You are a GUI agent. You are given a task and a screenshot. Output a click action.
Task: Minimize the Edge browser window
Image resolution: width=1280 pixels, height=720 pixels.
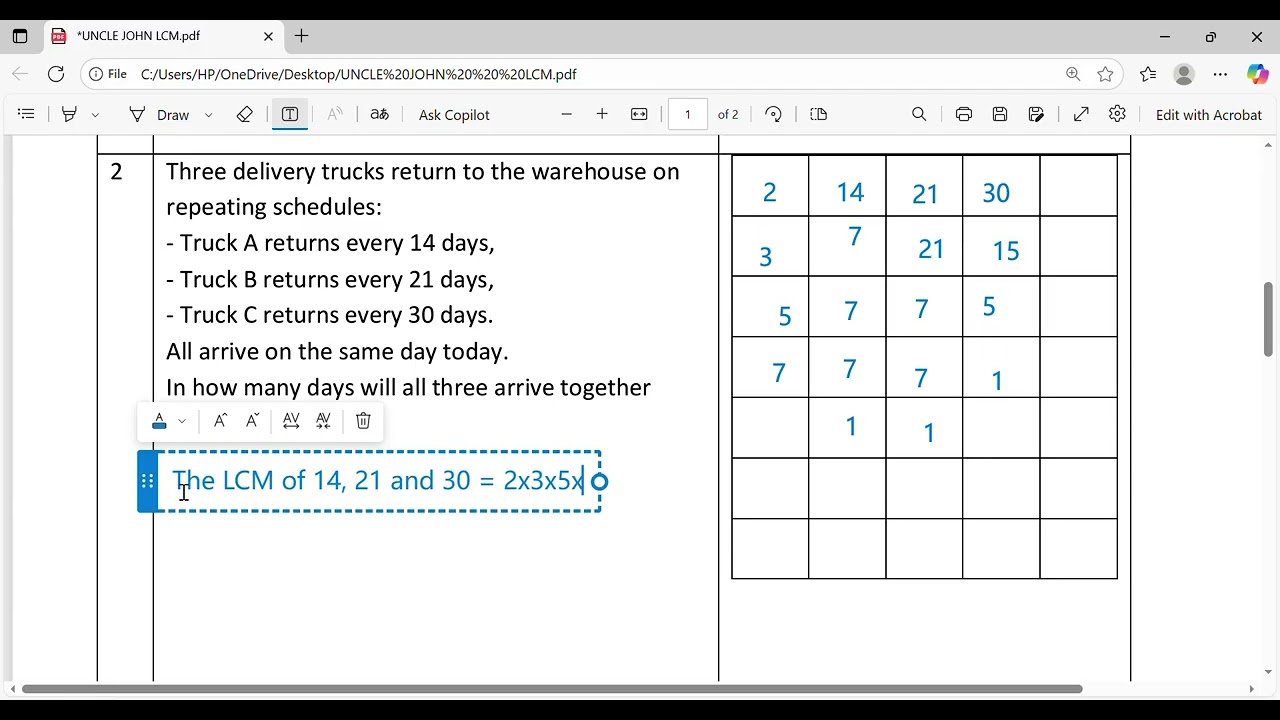point(1165,37)
